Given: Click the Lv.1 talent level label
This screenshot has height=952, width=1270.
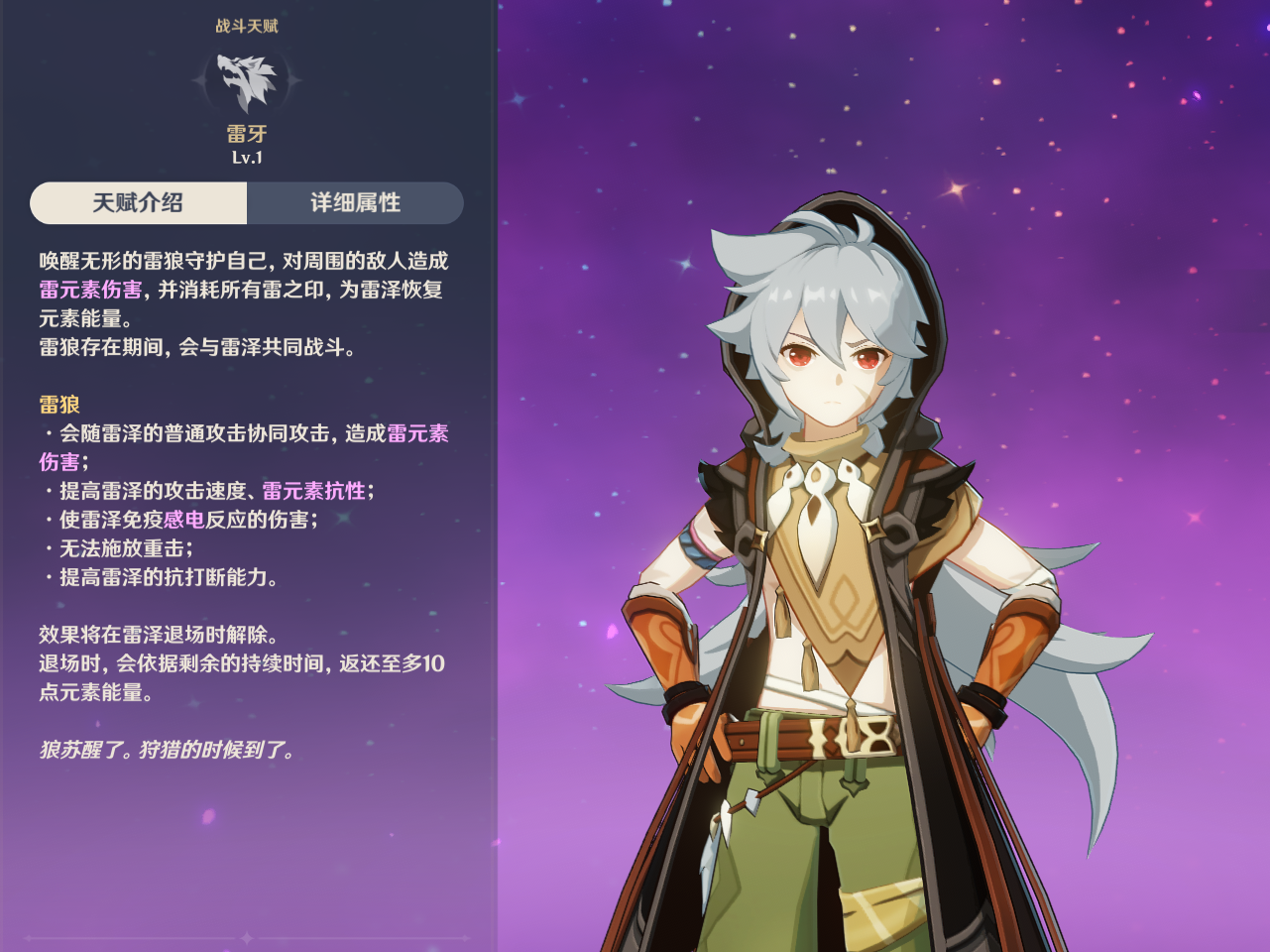Looking at the screenshot, I should point(247,158).
